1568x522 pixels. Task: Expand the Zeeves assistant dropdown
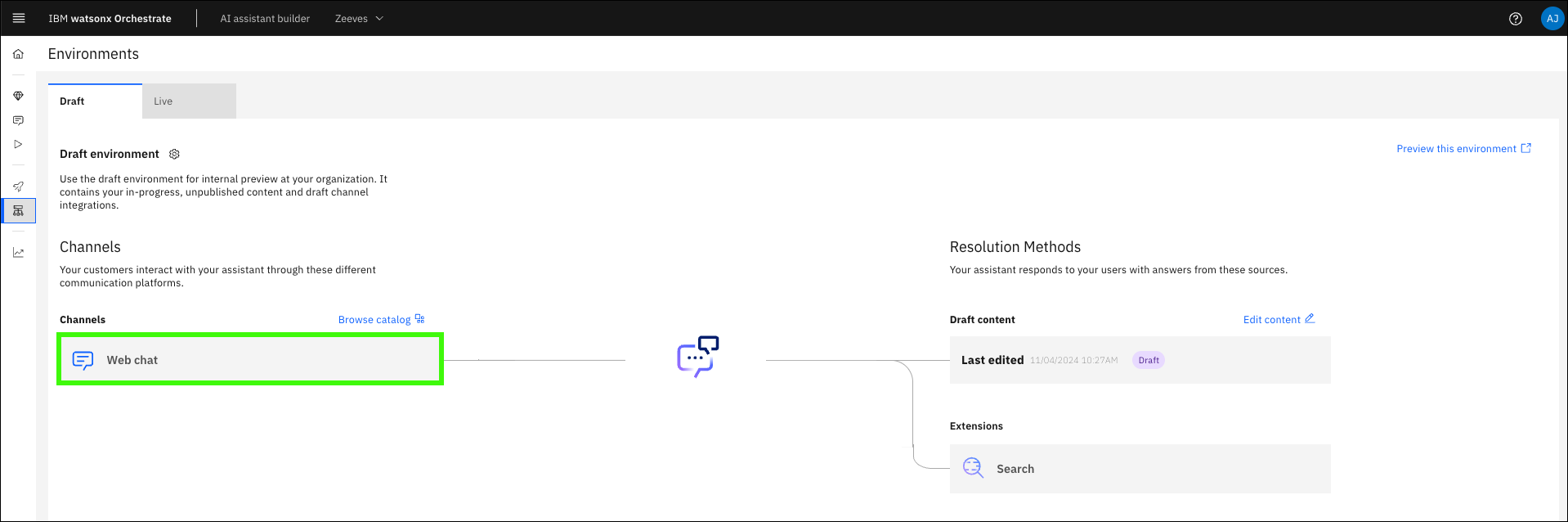click(359, 19)
